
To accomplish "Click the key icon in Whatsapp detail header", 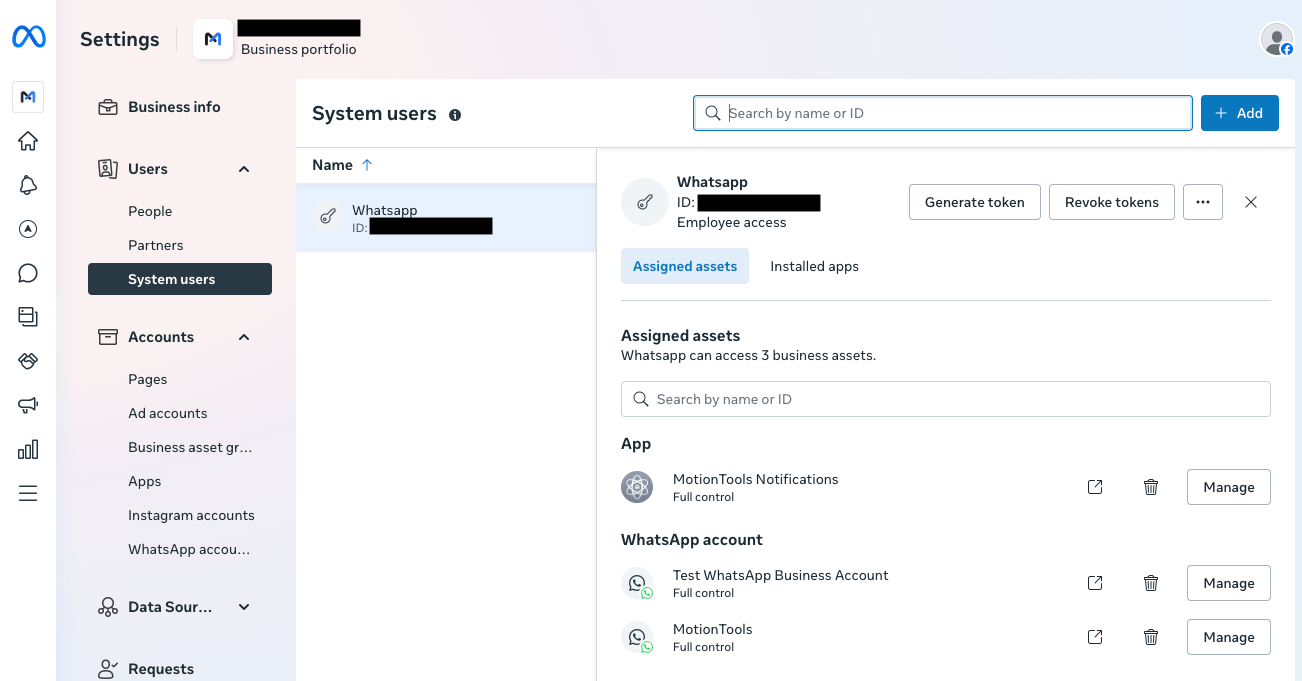I will tap(645, 202).
